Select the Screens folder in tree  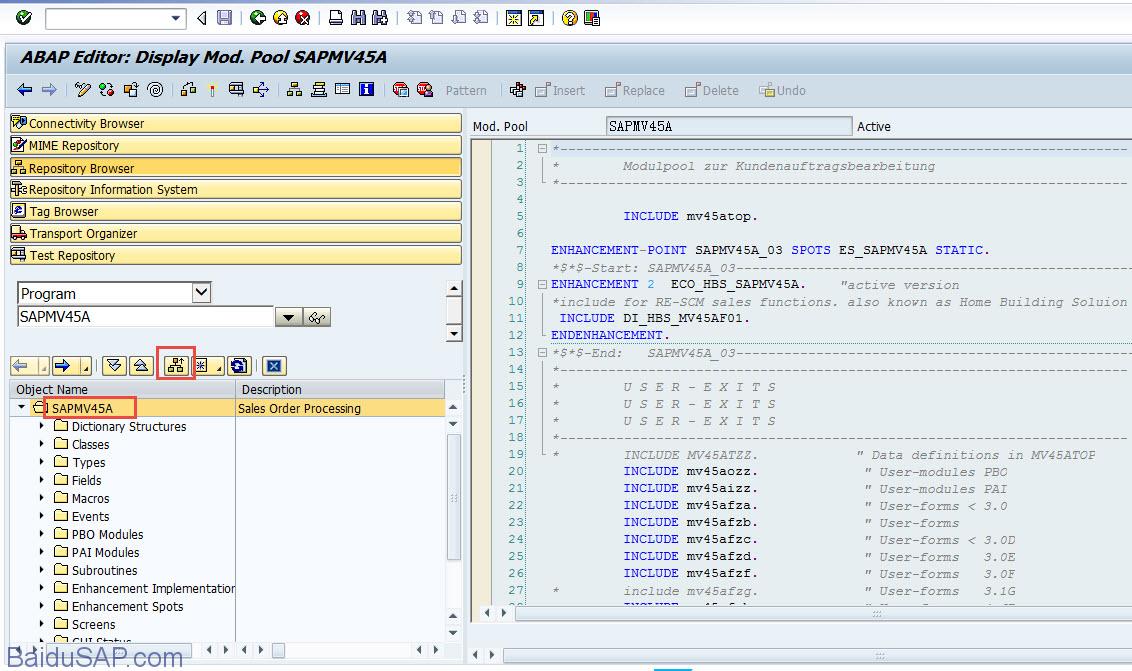pyautogui.click(x=93, y=624)
